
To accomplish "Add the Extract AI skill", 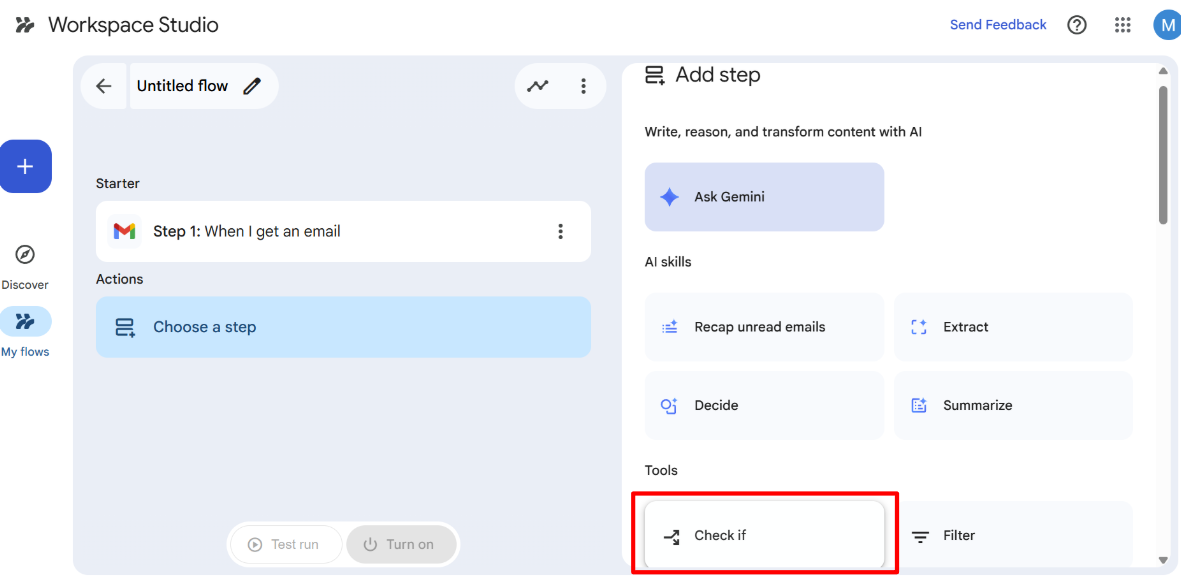I will 1013,327.
